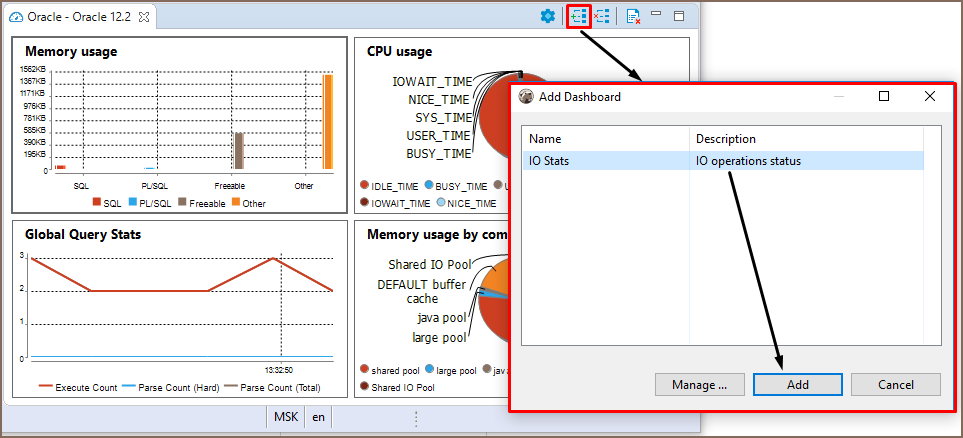Screen dimensions: 963x438
Task: Click the Add Dashboard toolbar icon
Action: [579, 16]
